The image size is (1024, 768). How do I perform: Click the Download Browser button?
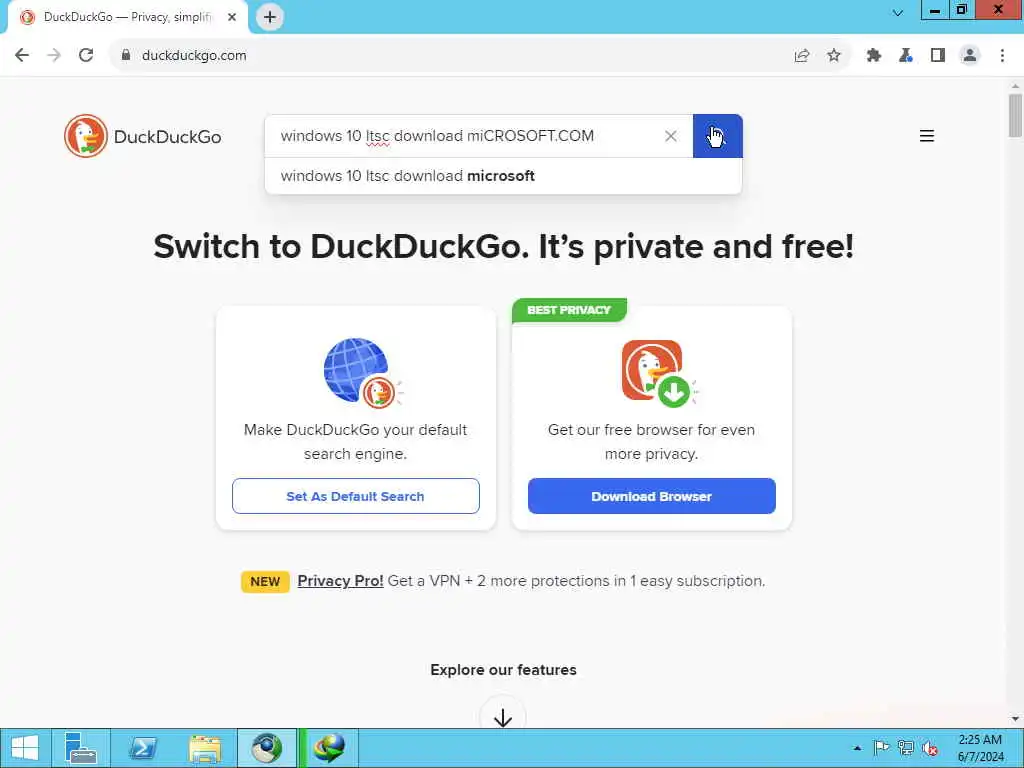coord(652,496)
